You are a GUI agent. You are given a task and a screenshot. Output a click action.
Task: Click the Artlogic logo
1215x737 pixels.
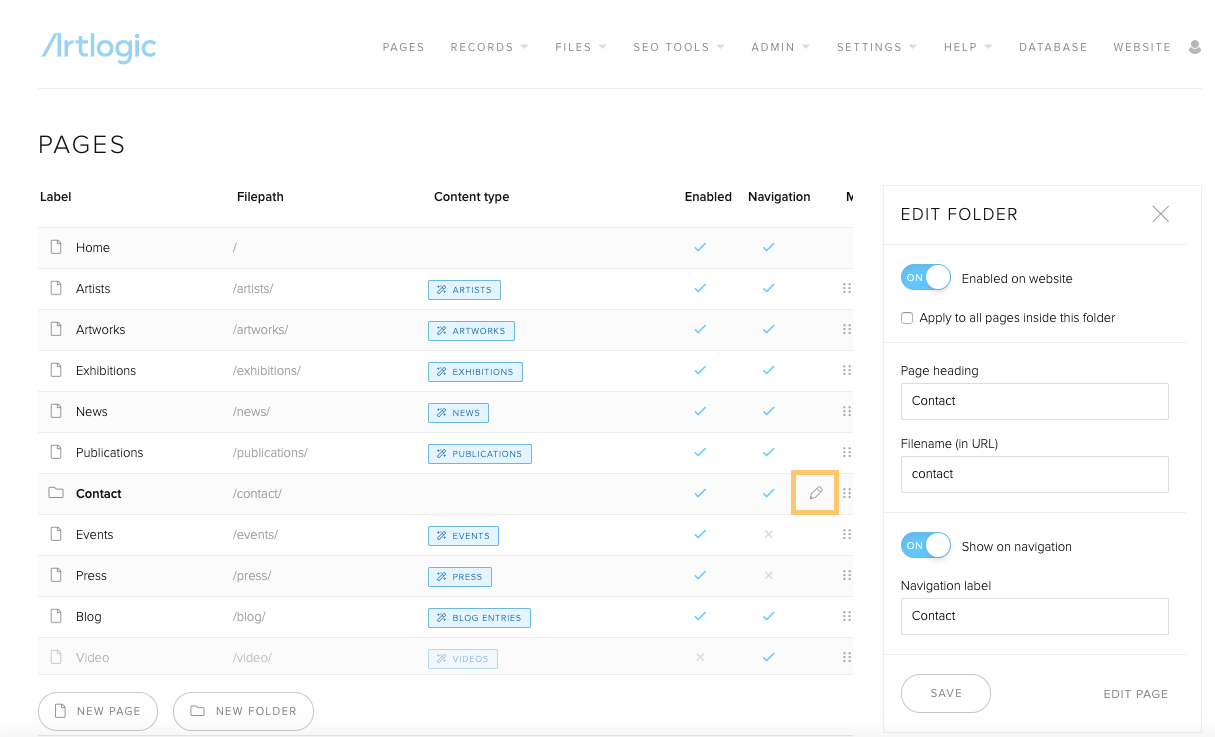point(99,46)
